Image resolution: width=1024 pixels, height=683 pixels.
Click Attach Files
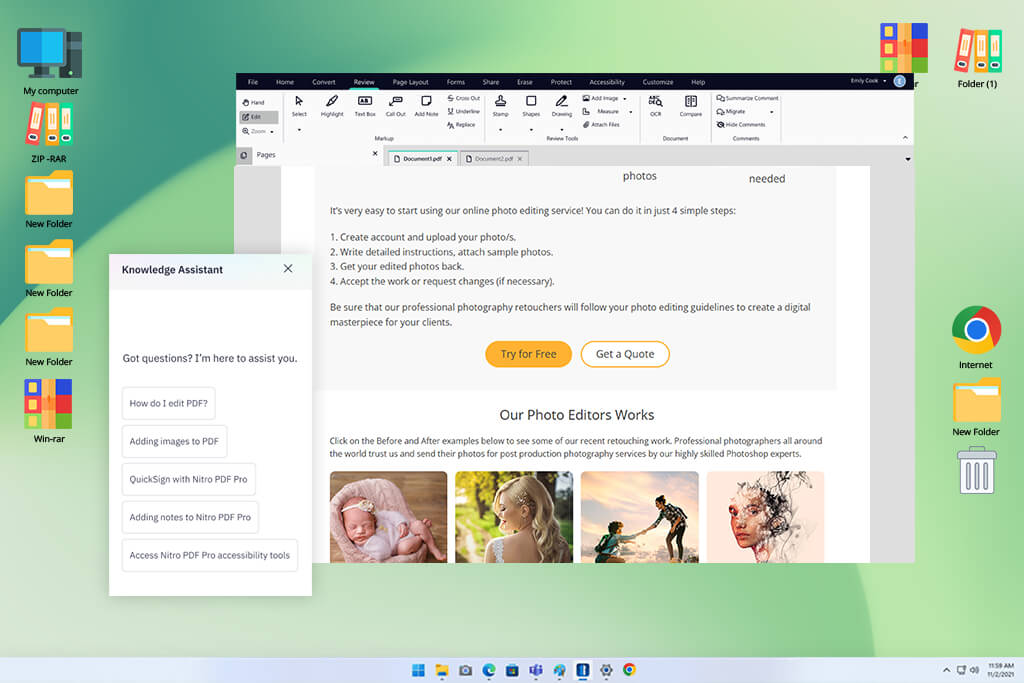[601, 125]
